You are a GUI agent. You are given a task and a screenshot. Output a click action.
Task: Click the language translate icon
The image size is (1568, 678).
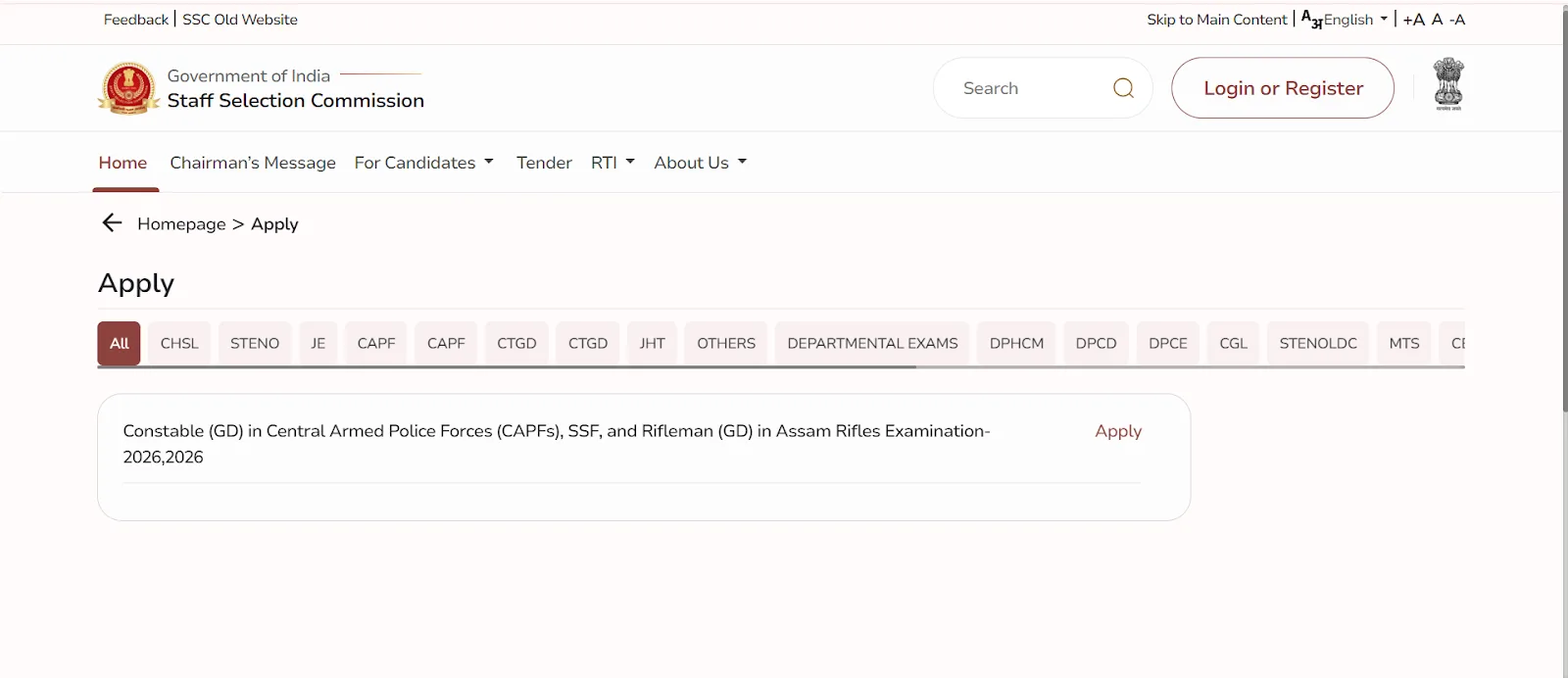tap(1311, 19)
